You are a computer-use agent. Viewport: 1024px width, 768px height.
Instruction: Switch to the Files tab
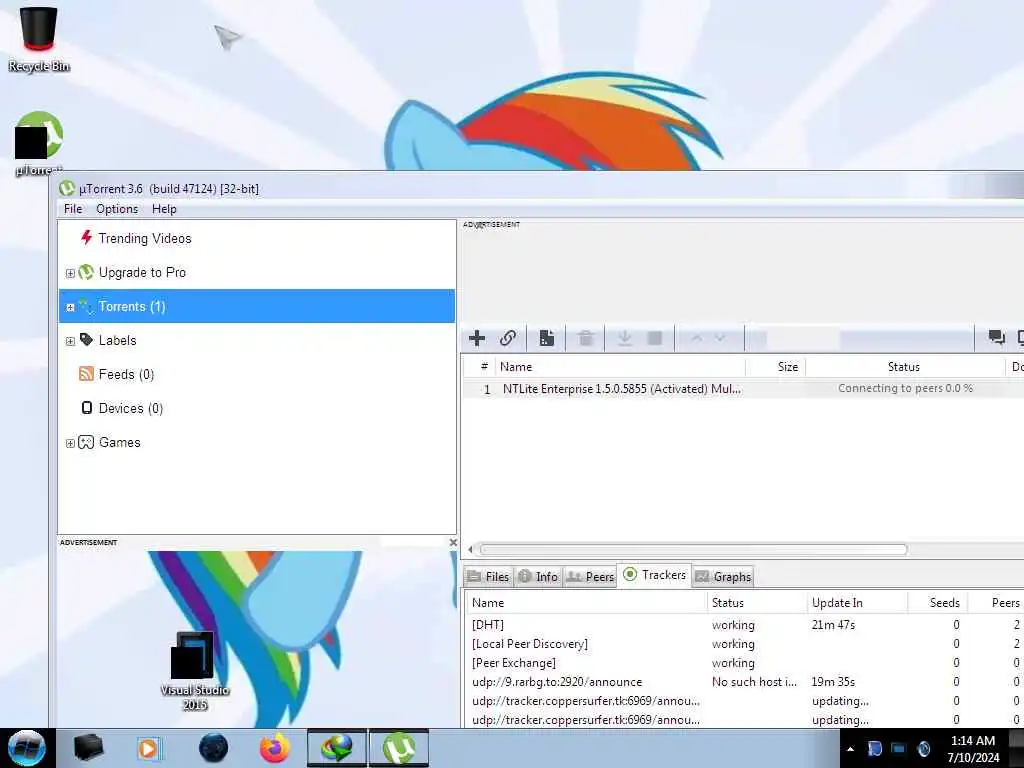[x=488, y=577]
